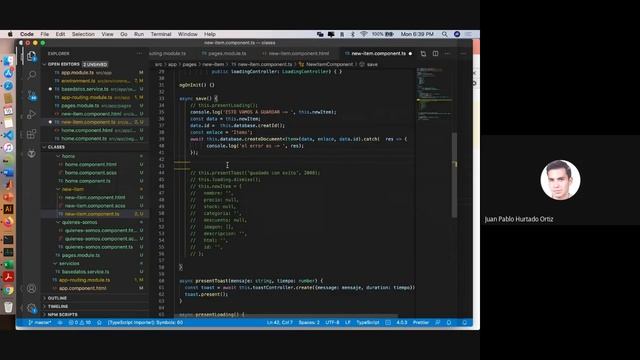This screenshot has height=360, width=640.
Task: Collapse the new-item folder in explorer
Action: 73,189
